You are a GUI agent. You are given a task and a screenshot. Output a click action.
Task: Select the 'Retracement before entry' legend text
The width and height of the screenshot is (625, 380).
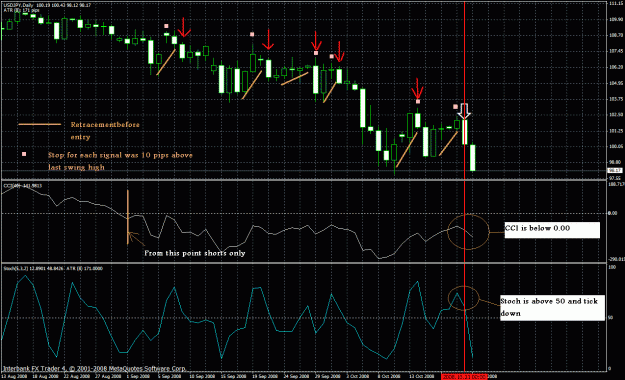click(105, 131)
